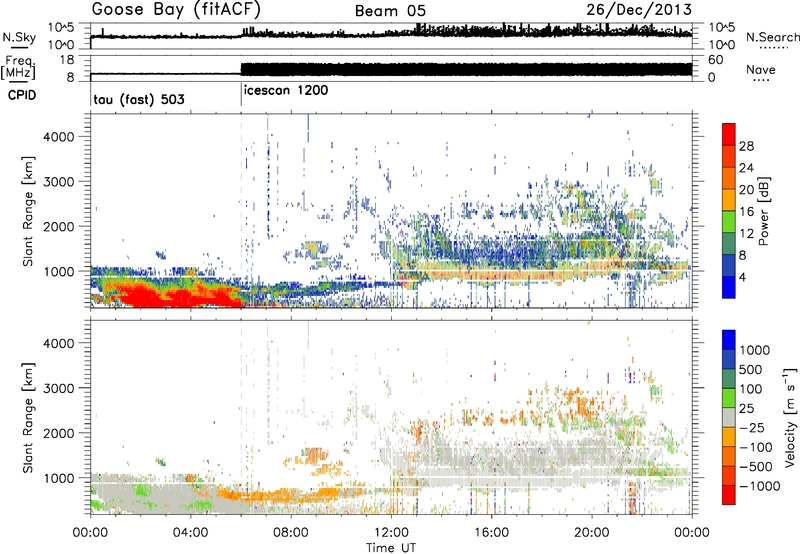
Task: Click the '-1000' velocity scale value
Action: [x=759, y=486]
